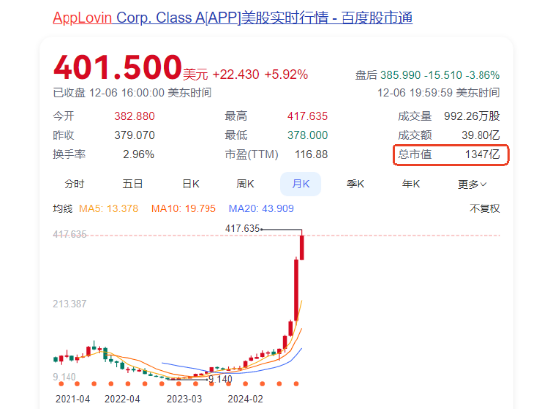
Task: Switch to the 五日 chart tab
Action: [133, 184]
